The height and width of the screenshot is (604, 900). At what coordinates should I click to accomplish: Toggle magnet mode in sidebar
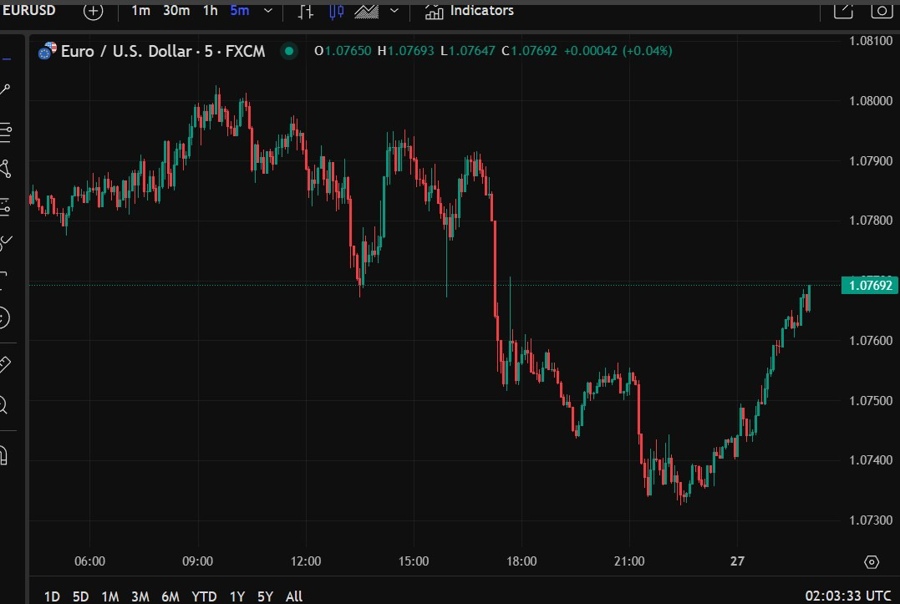click(x=5, y=455)
